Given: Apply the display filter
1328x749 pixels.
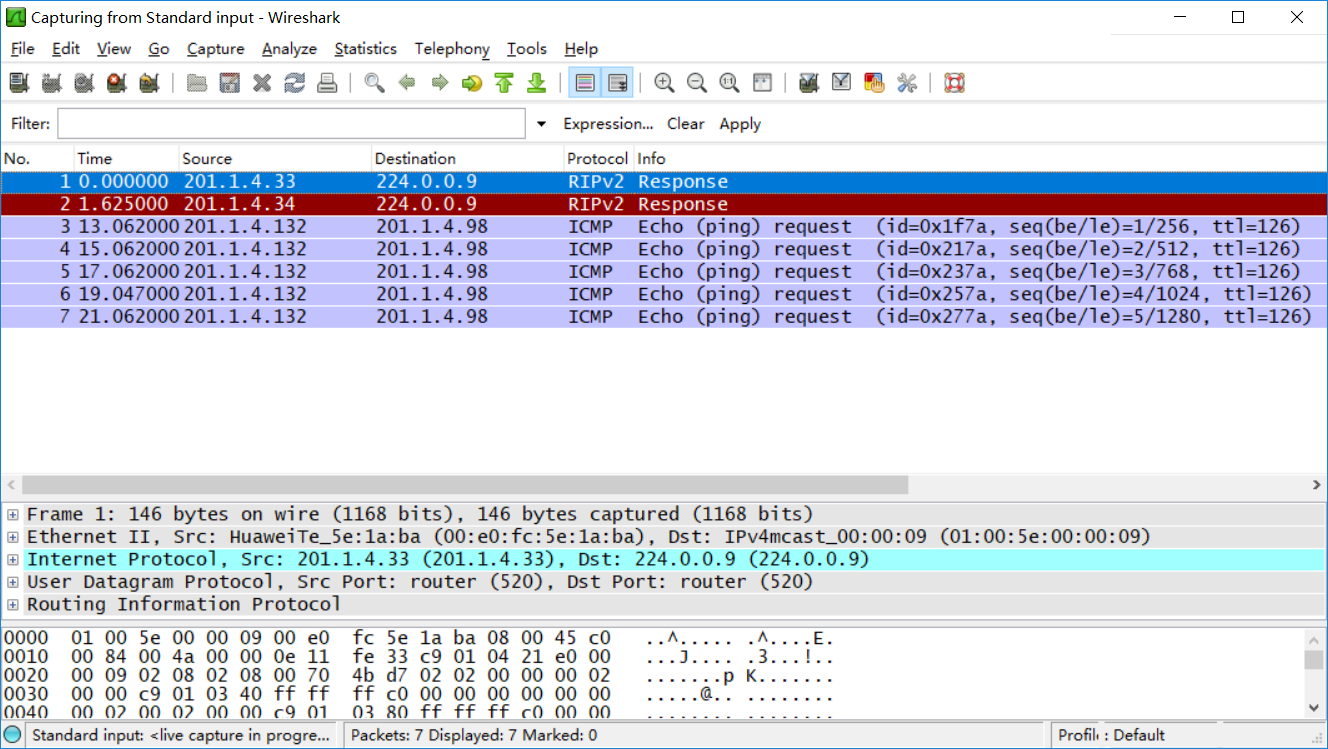Looking at the screenshot, I should pyautogui.click(x=740, y=124).
